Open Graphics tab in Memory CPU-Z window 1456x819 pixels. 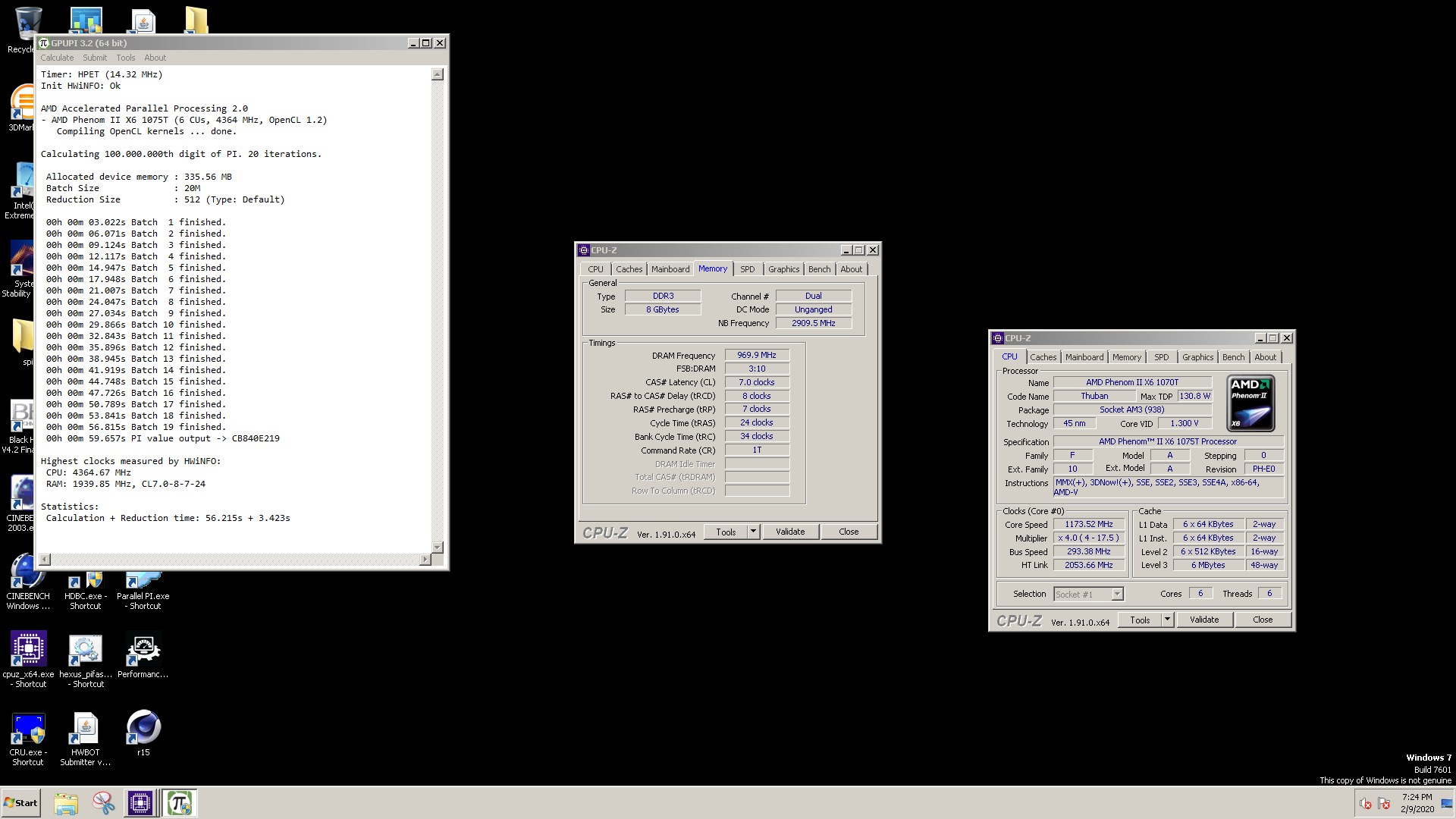783,269
